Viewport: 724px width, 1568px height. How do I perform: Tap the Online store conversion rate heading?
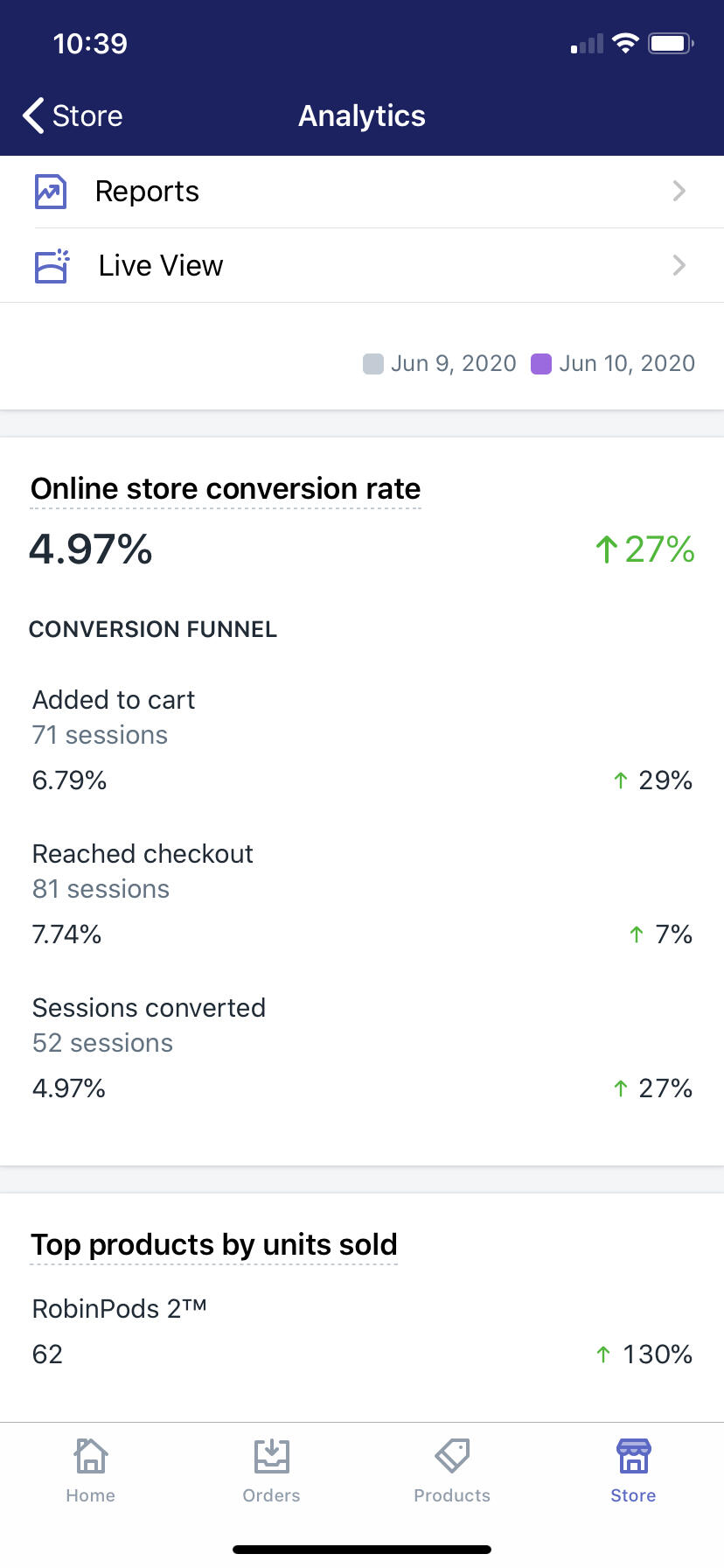pos(226,488)
